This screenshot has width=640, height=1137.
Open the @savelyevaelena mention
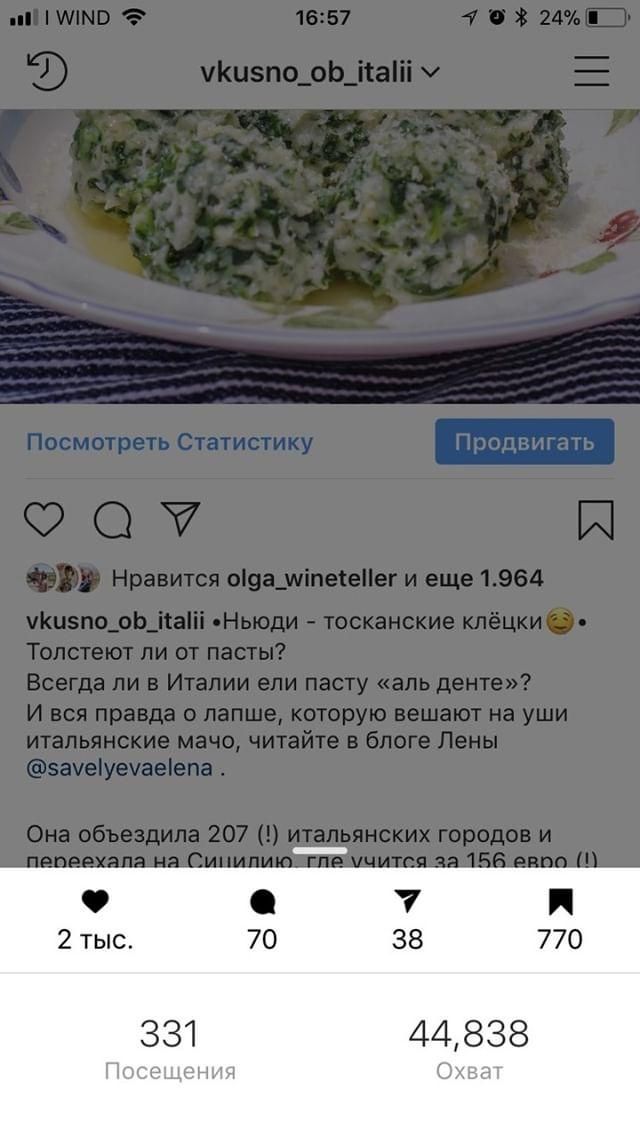(x=120, y=769)
